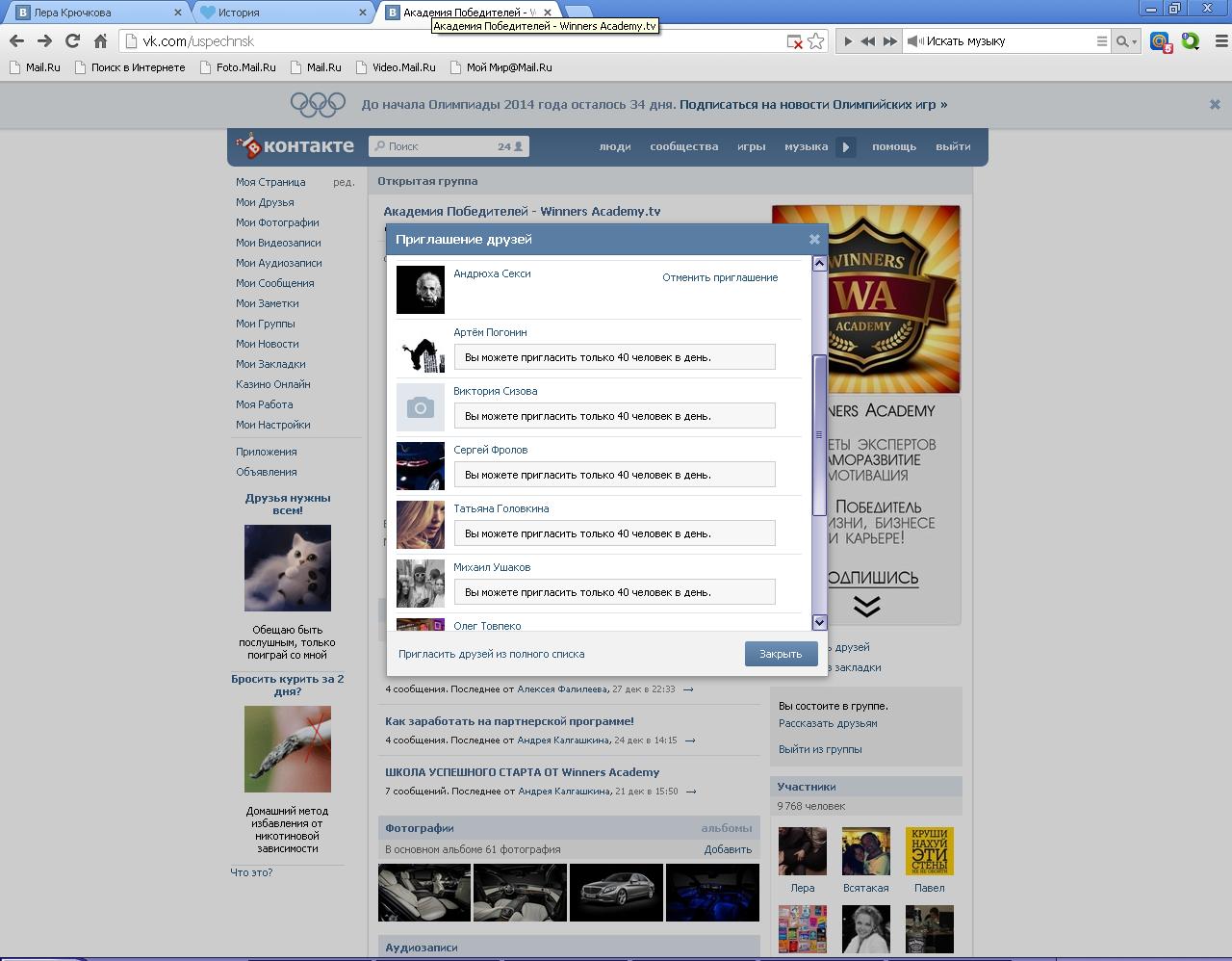The image size is (1232, 961).
Task: Click the white kitten ad image
Action: 288,568
